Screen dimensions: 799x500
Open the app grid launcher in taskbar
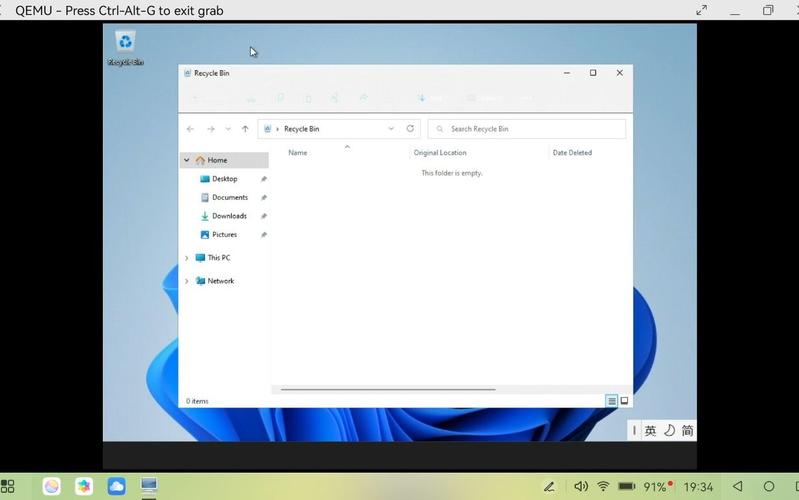coord(8,486)
